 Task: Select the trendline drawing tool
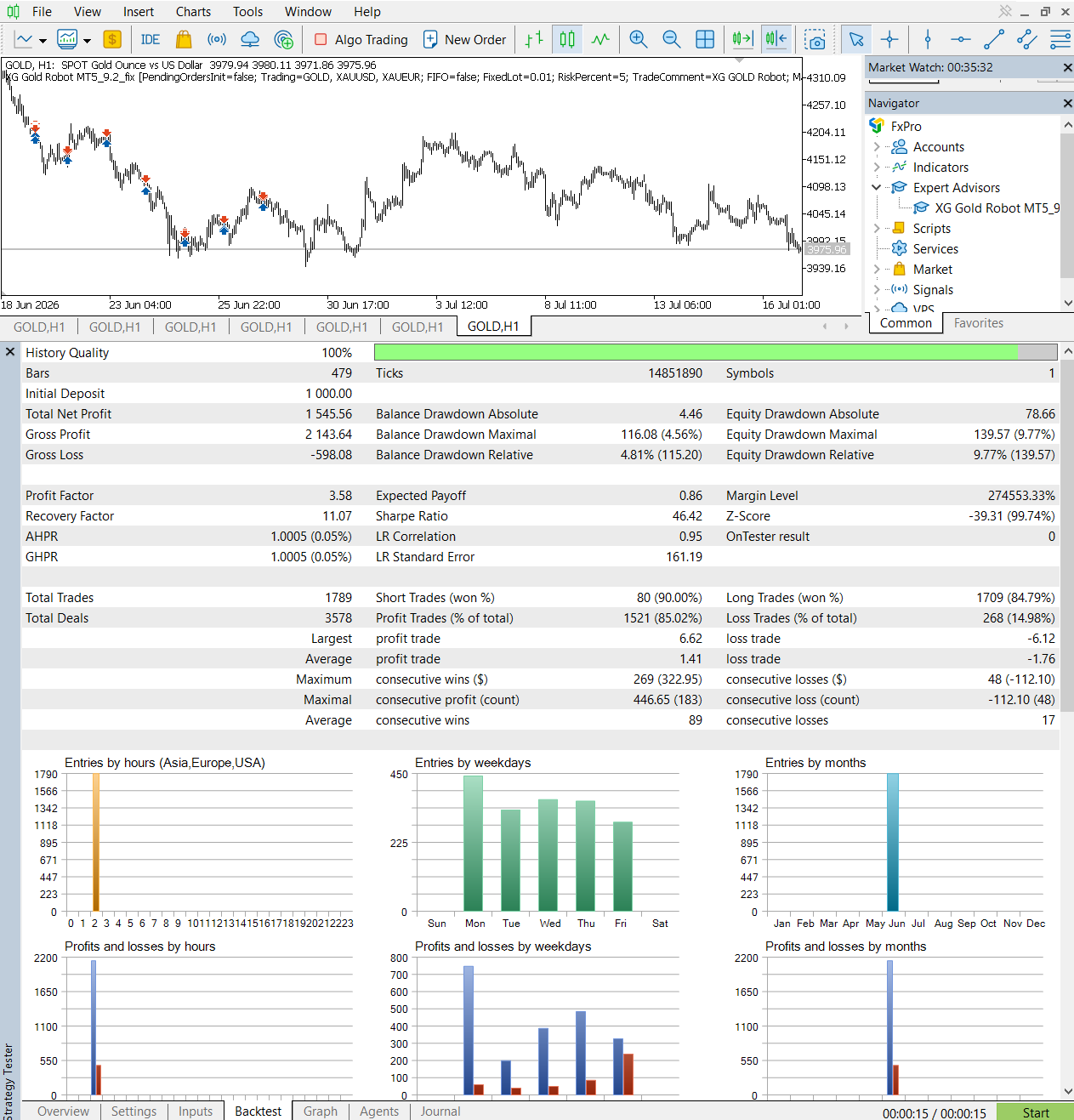pos(994,39)
